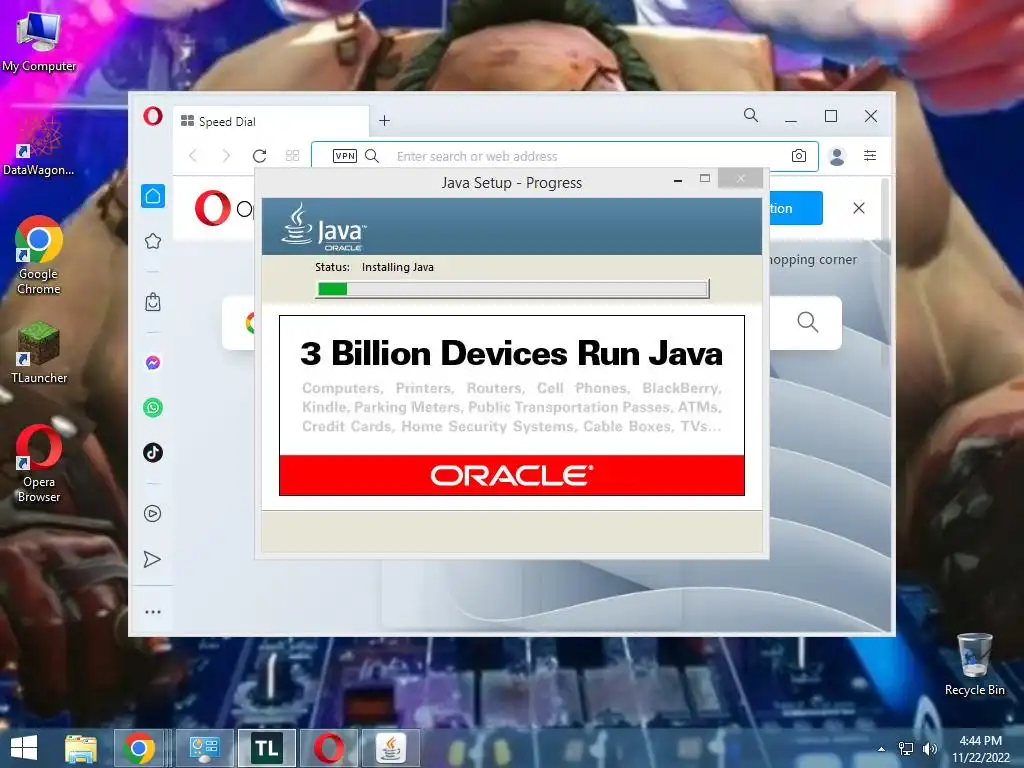The height and width of the screenshot is (768, 1024).
Task: Open sidebar setup three-dots menu
Action: pos(153,613)
